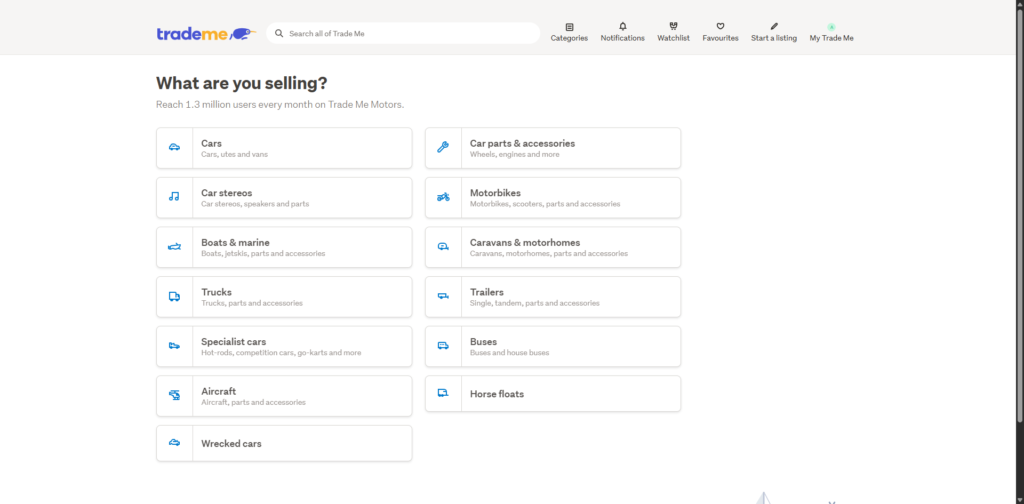Click 'Caravans, motorhomes, parts and accessories' text
The width and height of the screenshot is (1024, 504).
(549, 254)
